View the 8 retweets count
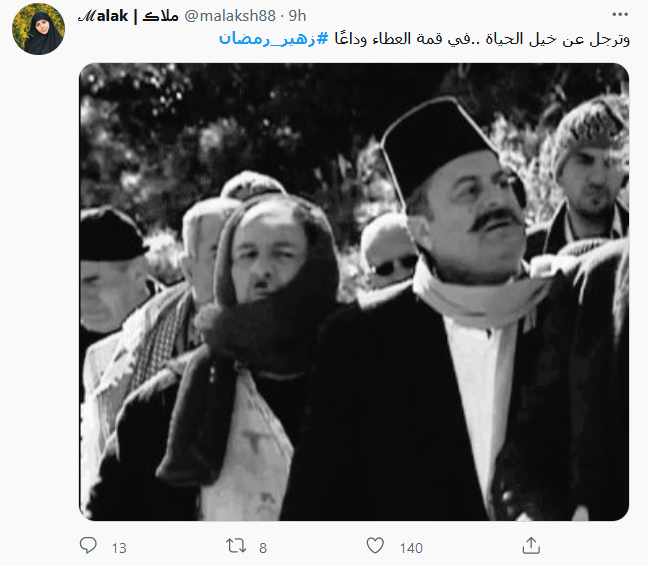The height and width of the screenshot is (566, 648). (263, 548)
